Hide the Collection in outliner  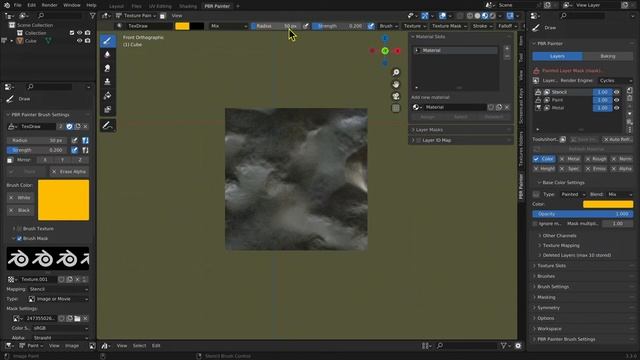[80, 33]
